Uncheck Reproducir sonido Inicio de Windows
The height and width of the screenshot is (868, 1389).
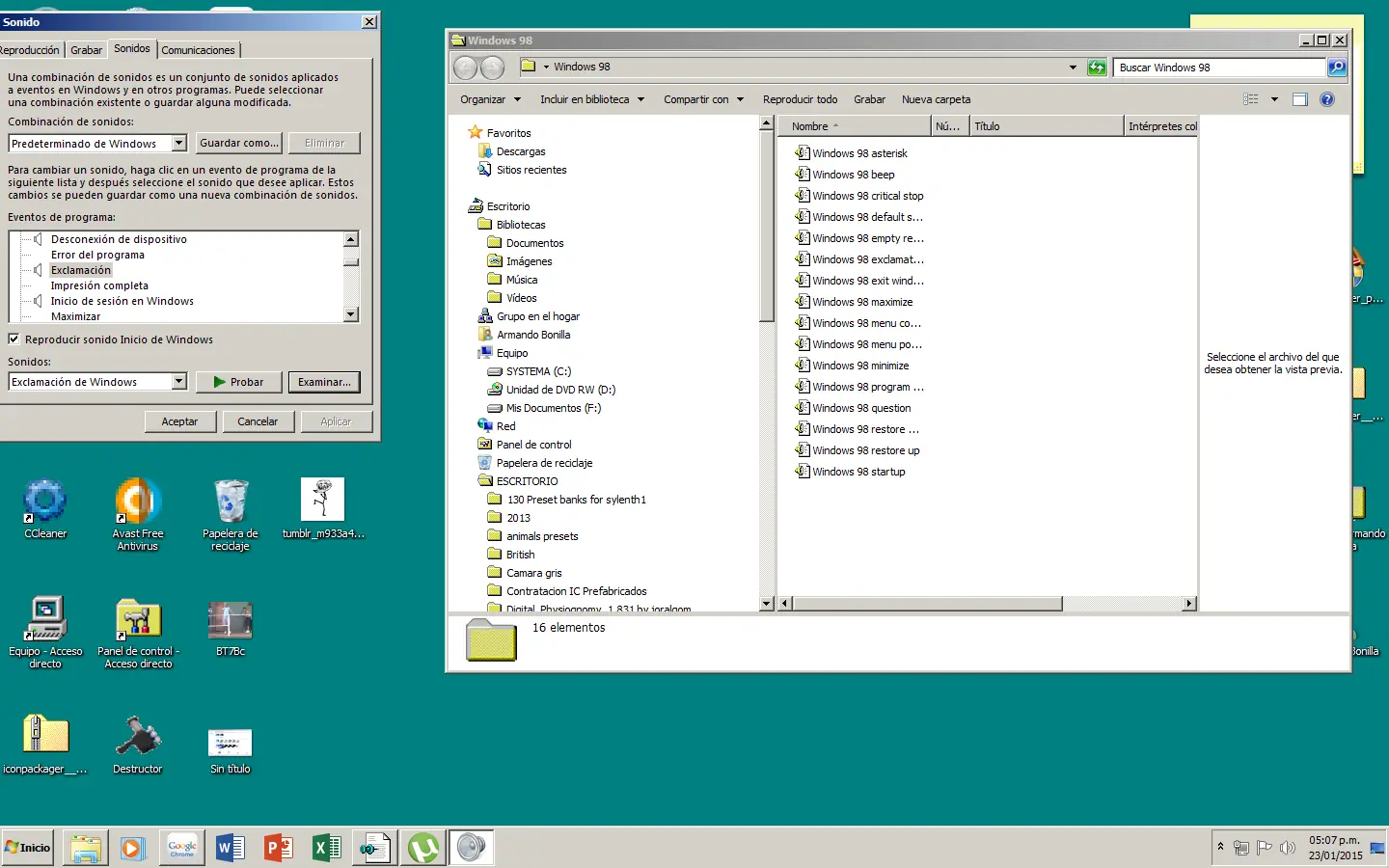(x=14, y=339)
